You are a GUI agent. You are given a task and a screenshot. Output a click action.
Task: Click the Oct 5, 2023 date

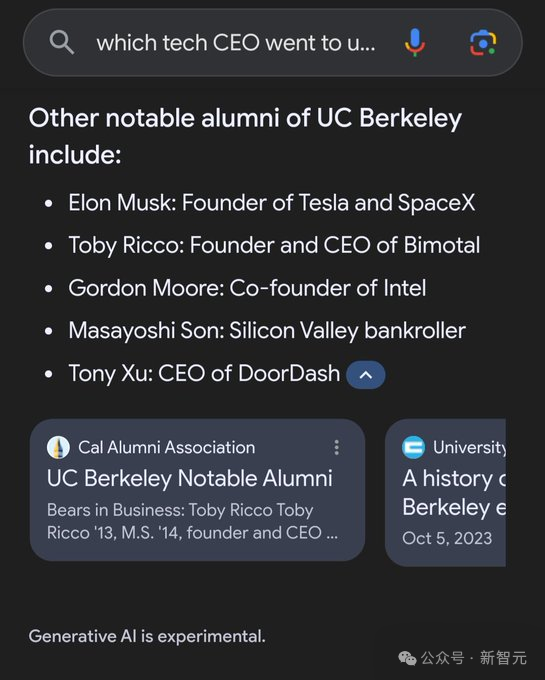point(447,538)
